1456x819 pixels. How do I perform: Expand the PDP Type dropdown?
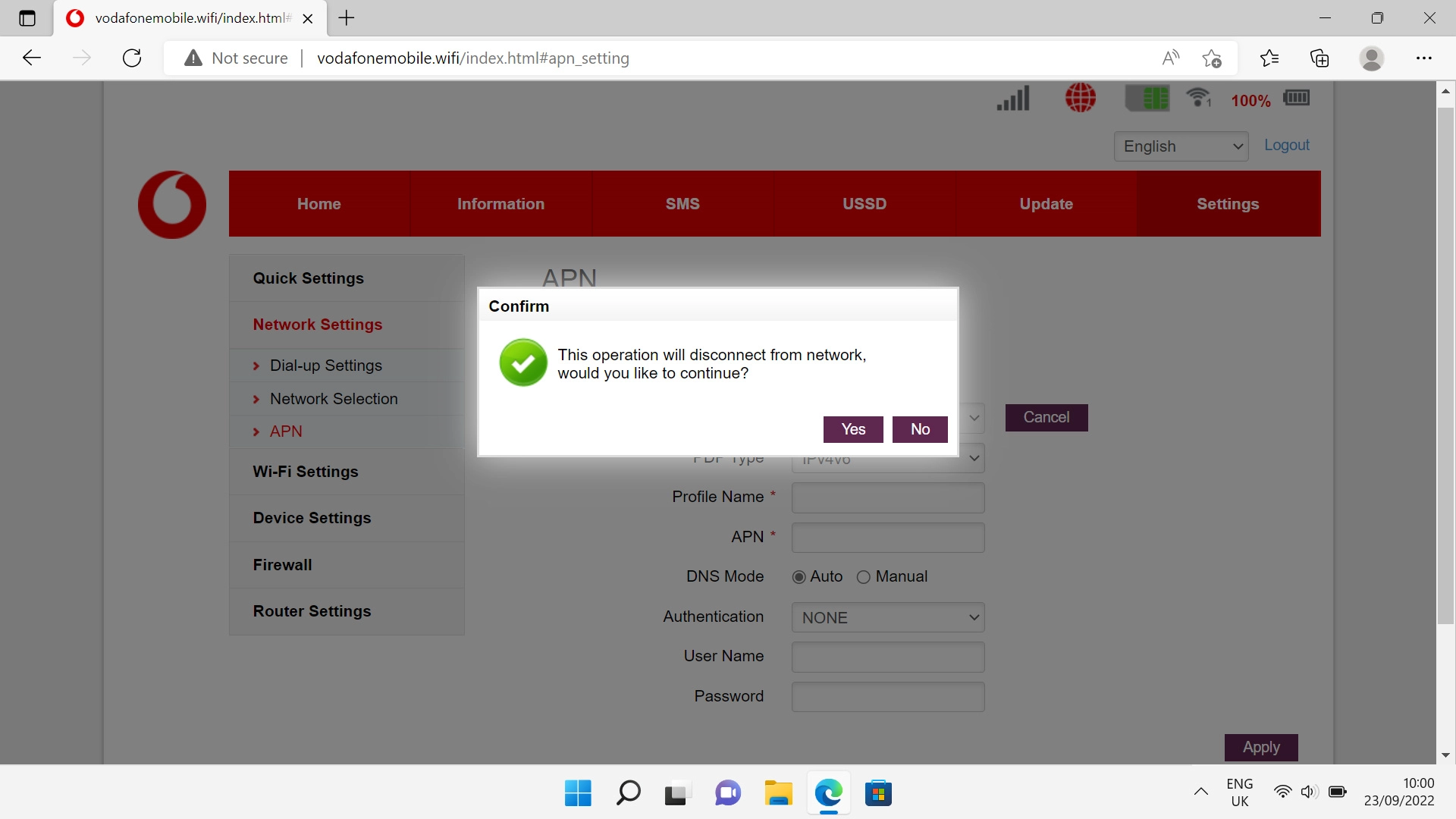click(x=974, y=458)
